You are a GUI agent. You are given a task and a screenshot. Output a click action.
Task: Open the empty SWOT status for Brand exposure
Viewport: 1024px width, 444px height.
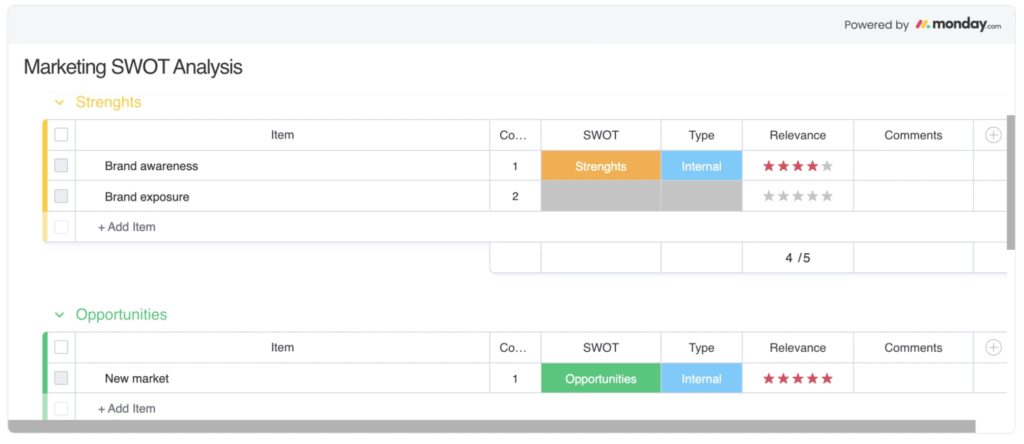600,197
